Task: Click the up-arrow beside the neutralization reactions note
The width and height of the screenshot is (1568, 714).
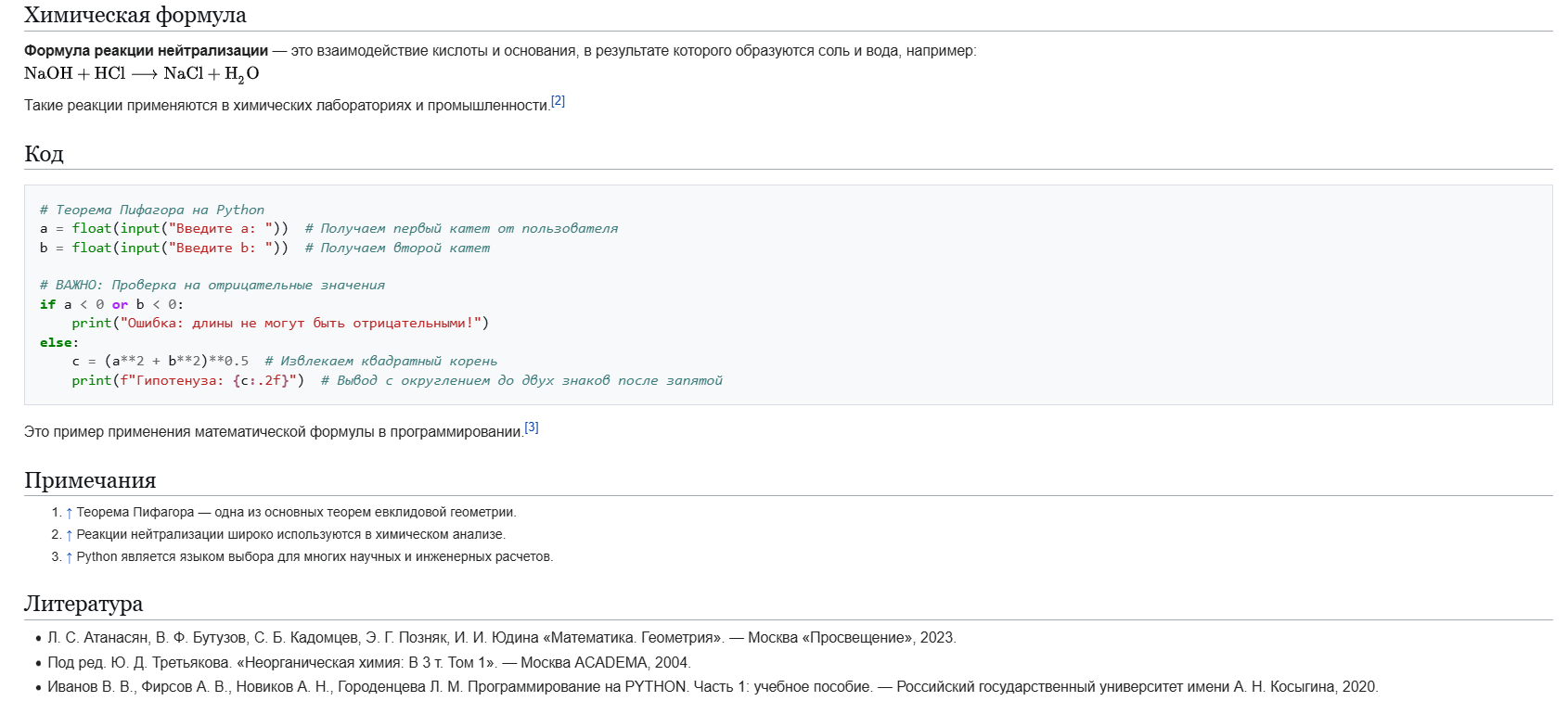Action: point(69,535)
